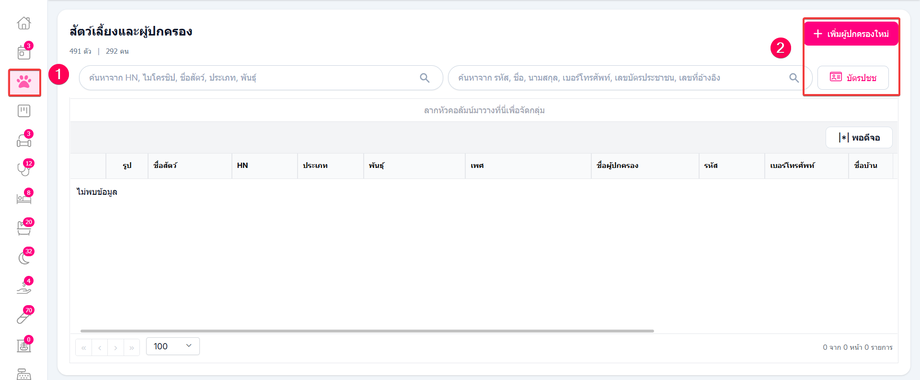Image resolution: width=920 pixels, height=380 pixels.
Task: Click the magnifier icon in pet search box
Action: pos(425,77)
